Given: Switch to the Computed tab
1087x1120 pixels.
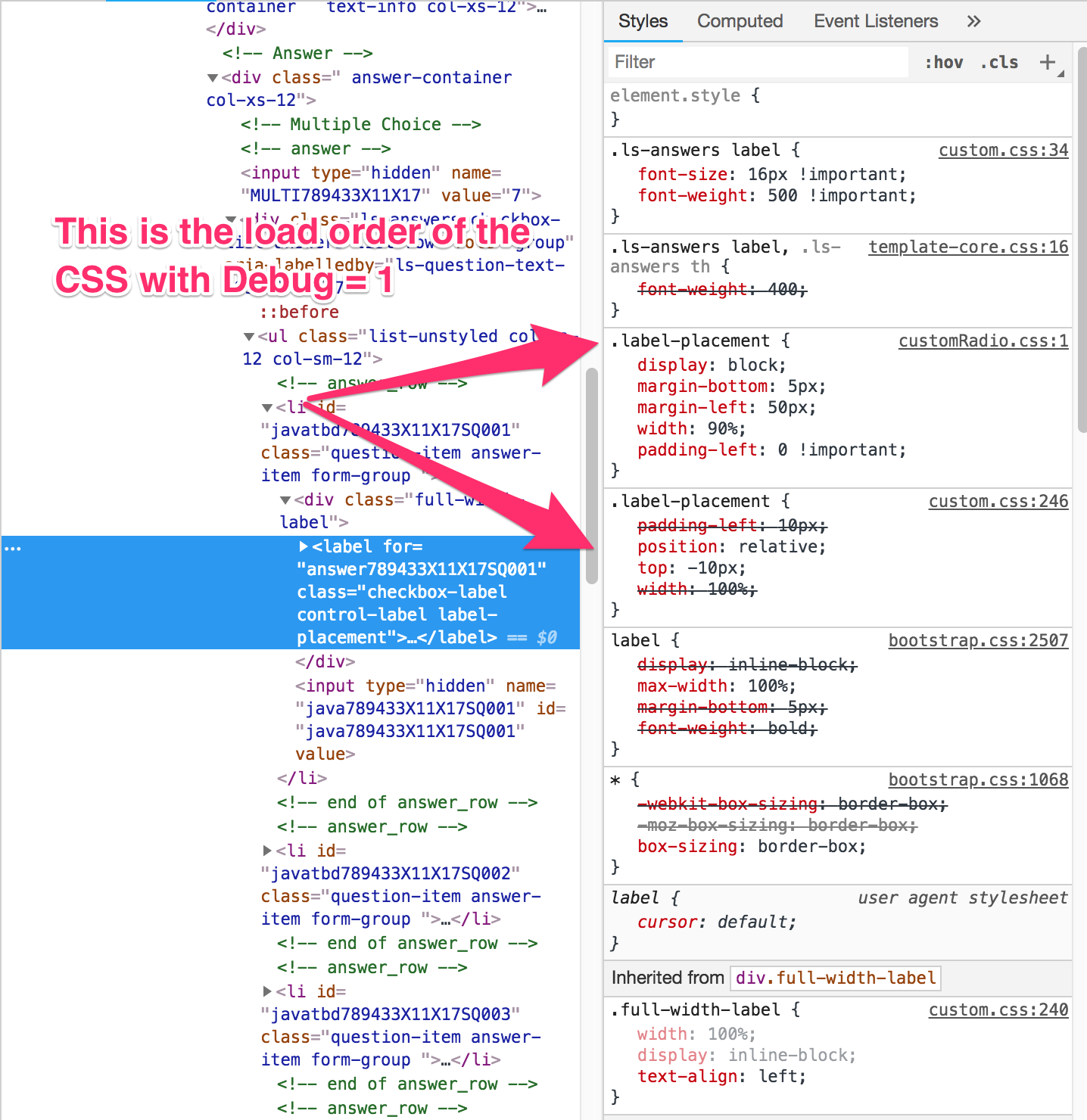Looking at the screenshot, I should pos(740,21).
